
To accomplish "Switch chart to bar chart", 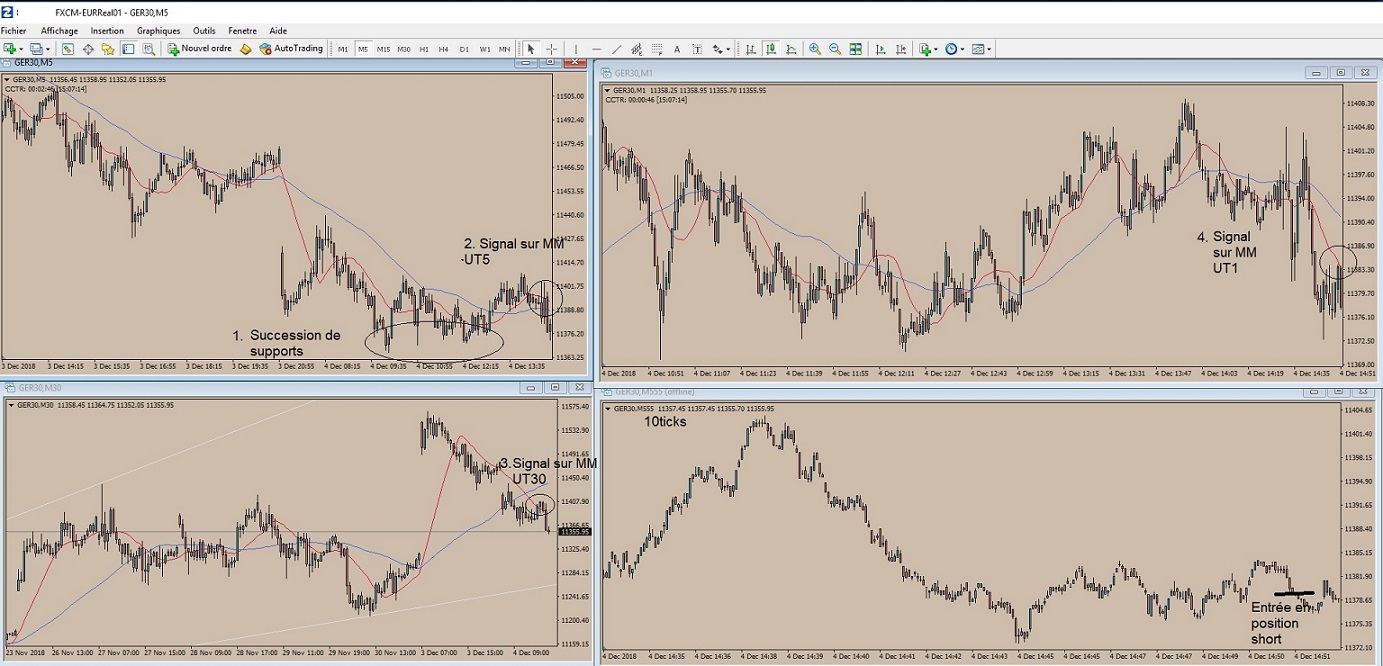I will pyautogui.click(x=750, y=49).
